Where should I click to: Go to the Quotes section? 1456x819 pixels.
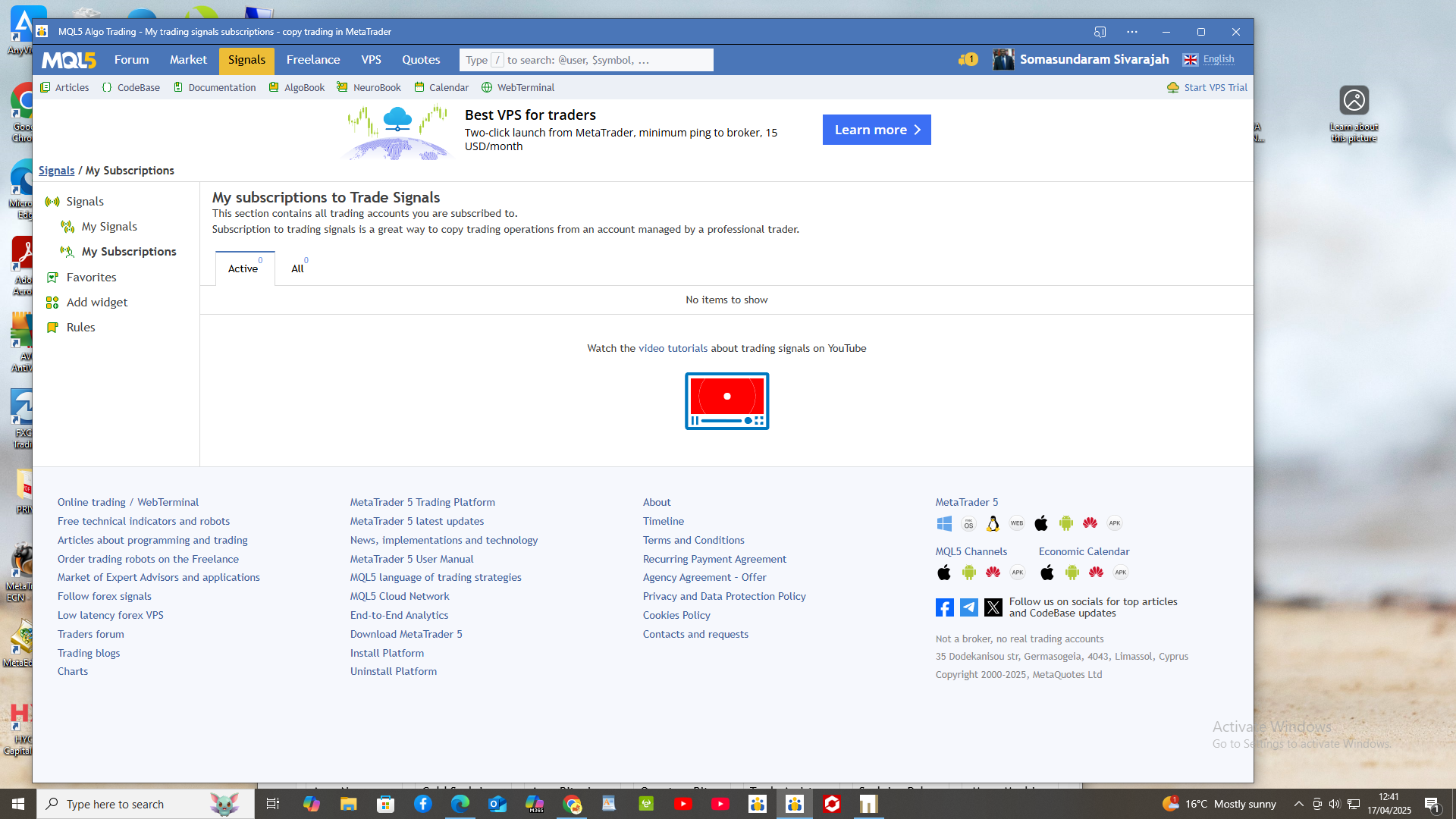pos(421,60)
